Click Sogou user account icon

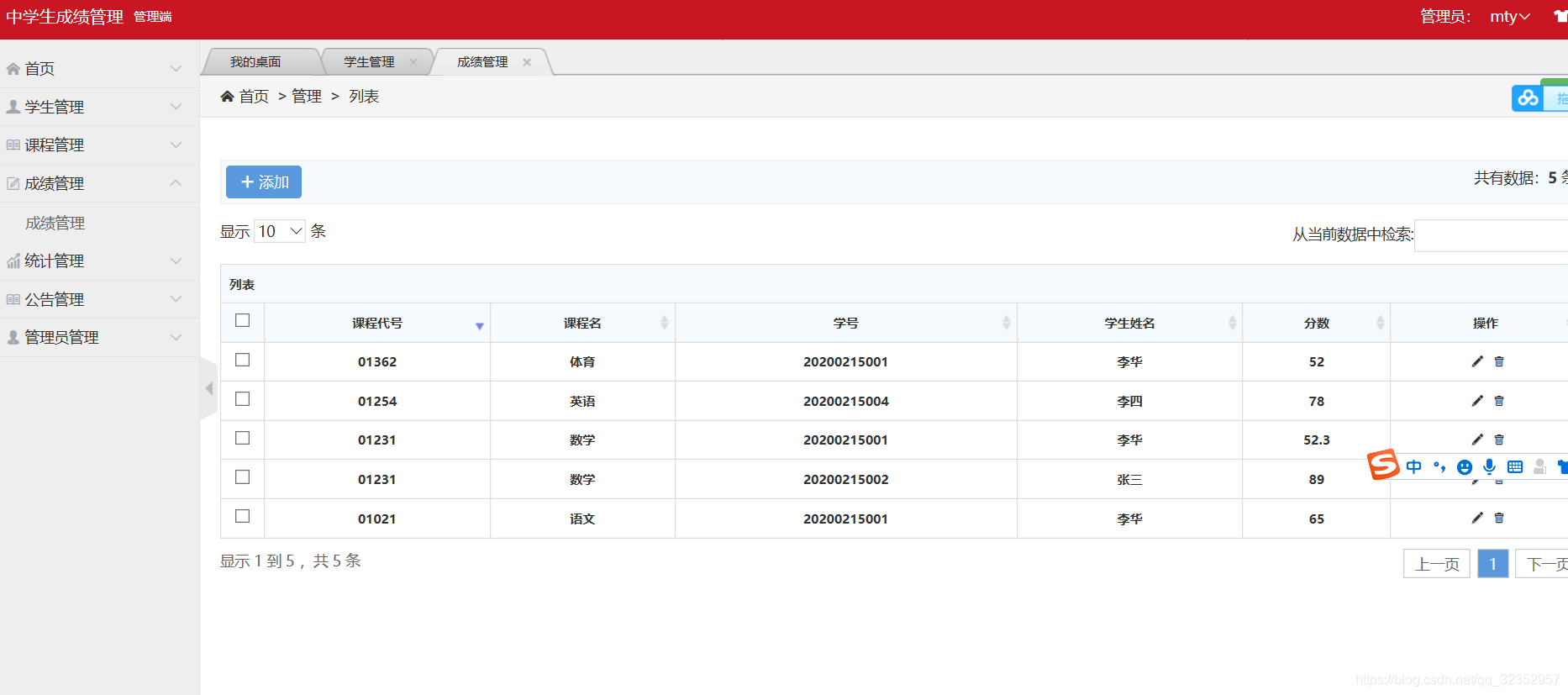click(1539, 467)
